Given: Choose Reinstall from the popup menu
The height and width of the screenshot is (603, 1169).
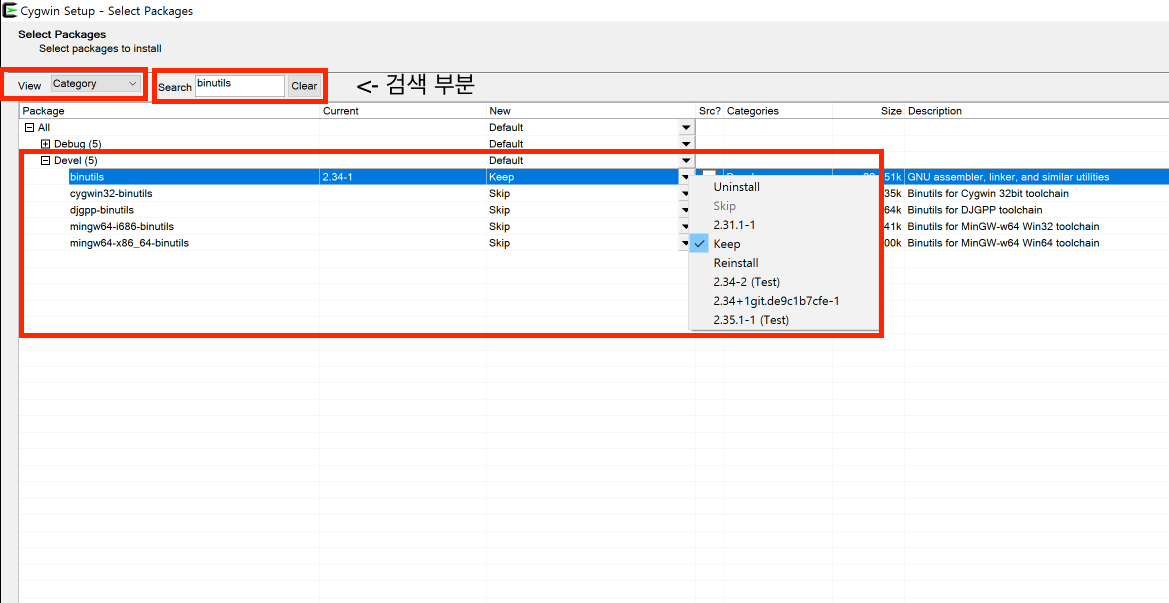Looking at the screenshot, I should click(x=783, y=262).
